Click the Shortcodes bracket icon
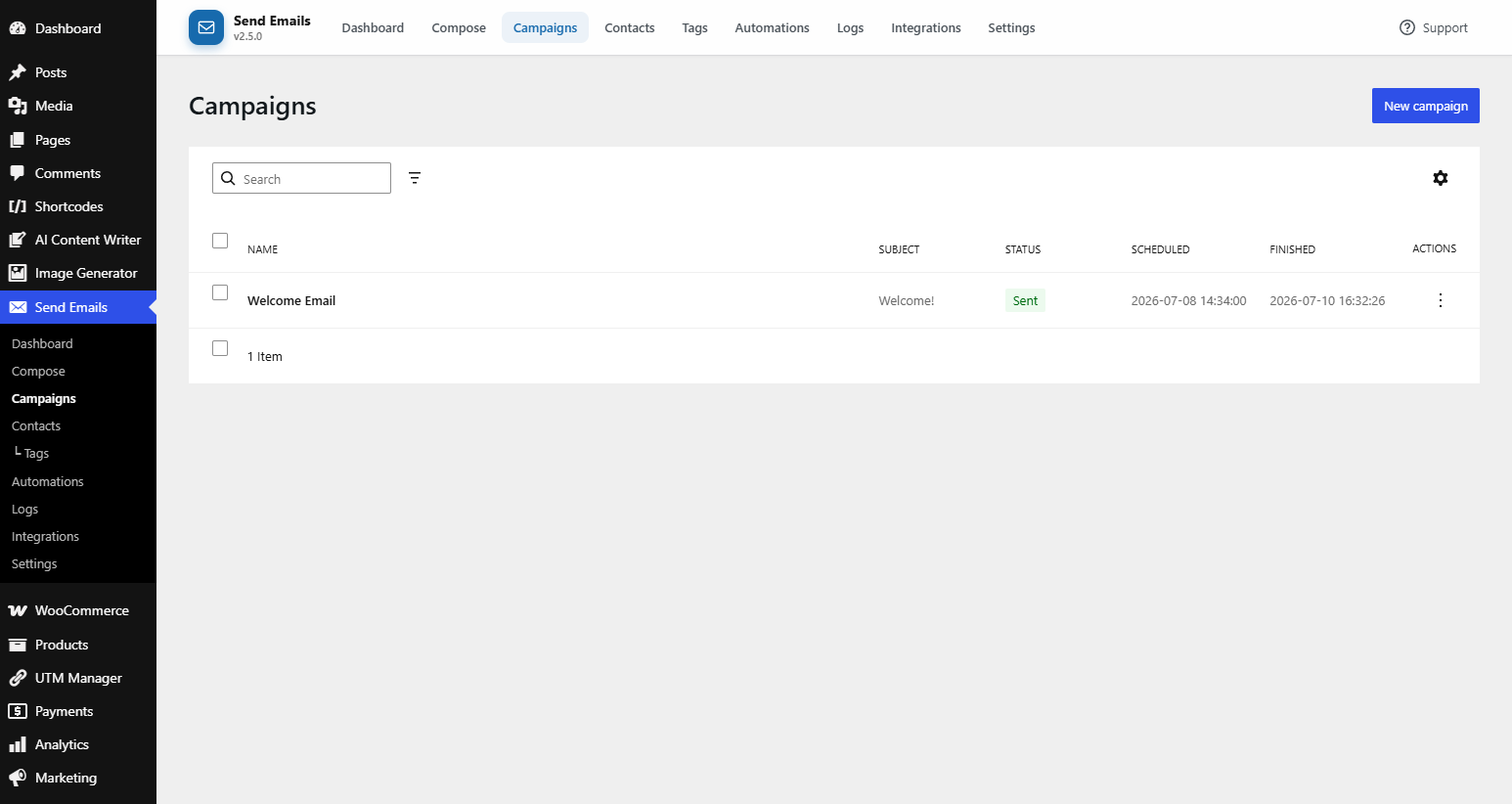 point(18,206)
